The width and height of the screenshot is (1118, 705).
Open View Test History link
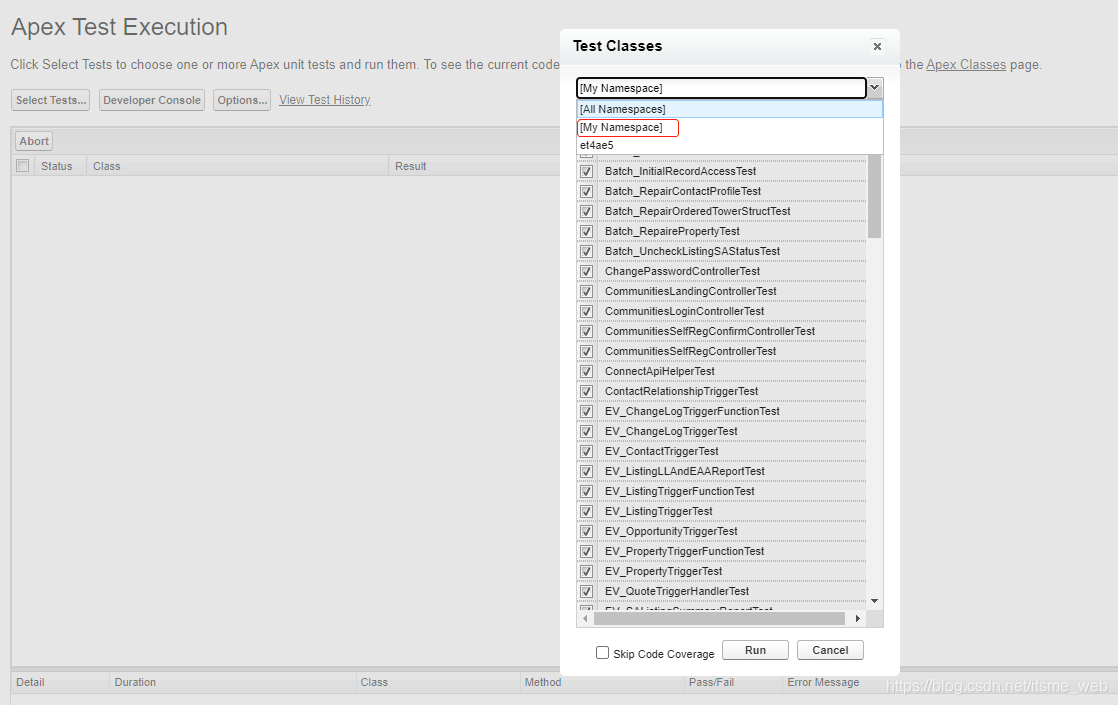point(324,100)
